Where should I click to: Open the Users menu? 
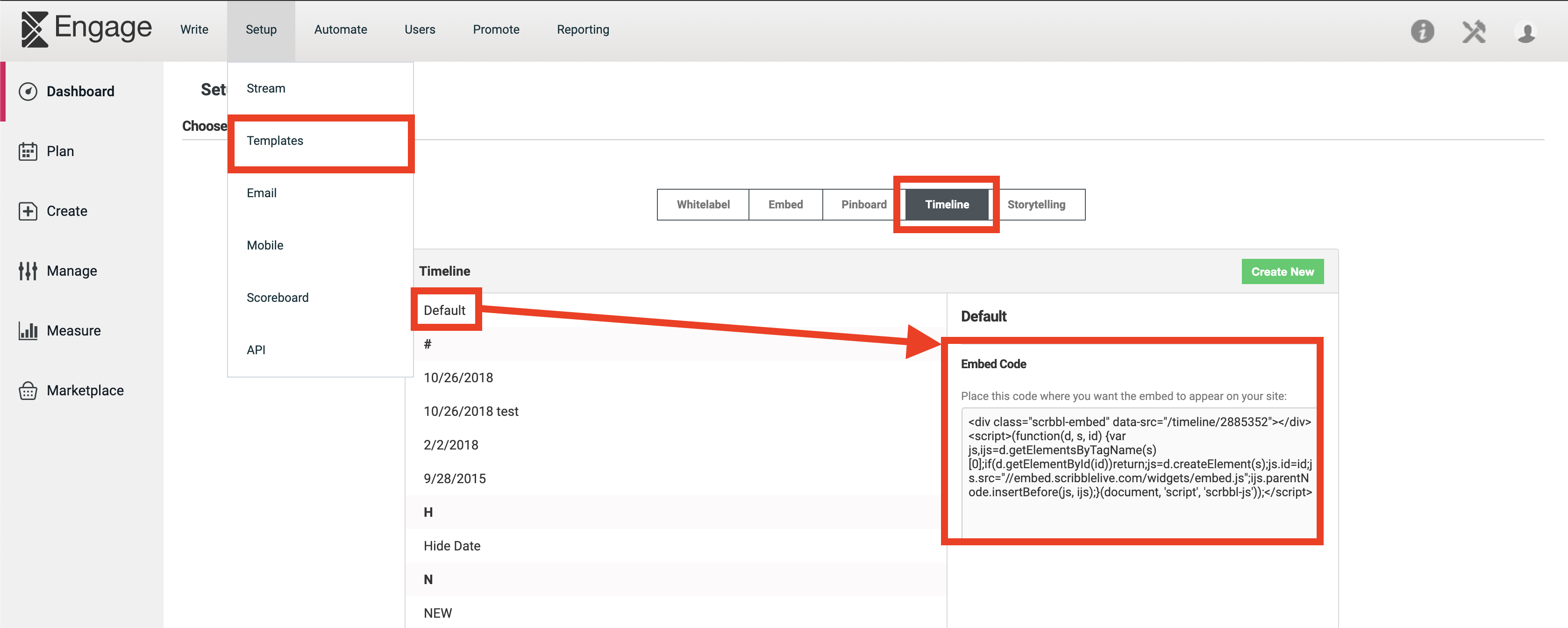point(420,29)
